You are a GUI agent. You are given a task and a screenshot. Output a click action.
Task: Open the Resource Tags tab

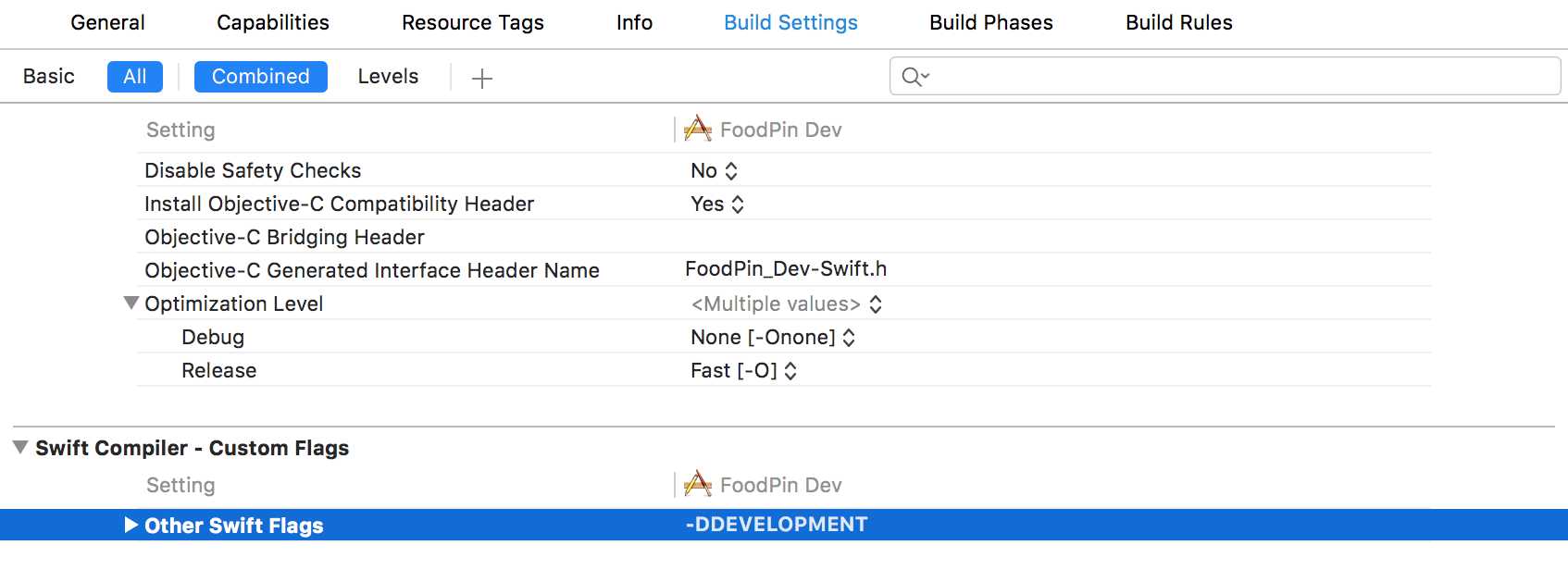click(x=473, y=22)
